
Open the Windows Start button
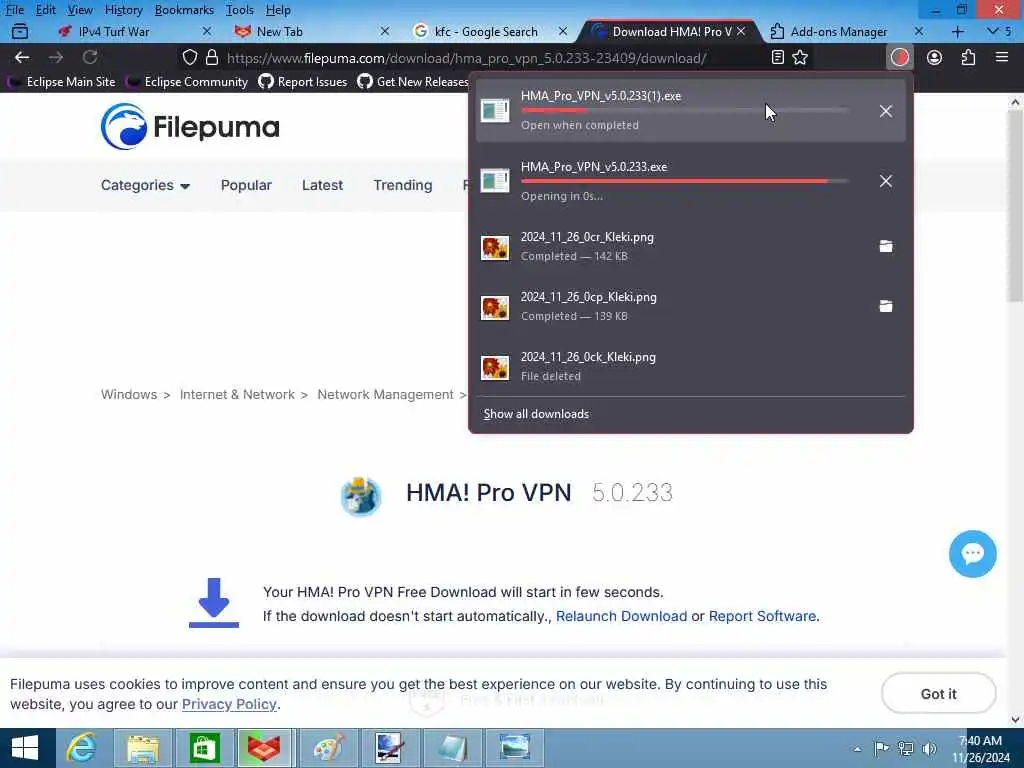pyautogui.click(x=25, y=748)
